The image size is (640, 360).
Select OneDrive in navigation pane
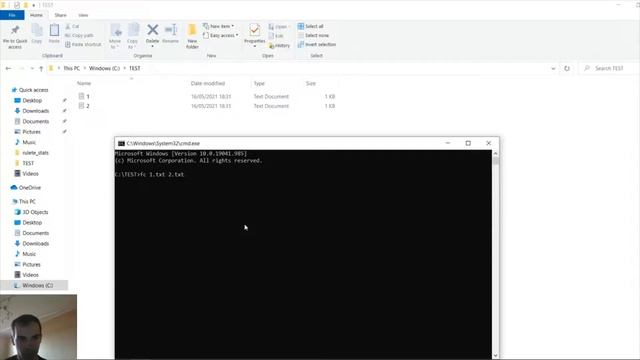[x=29, y=188]
